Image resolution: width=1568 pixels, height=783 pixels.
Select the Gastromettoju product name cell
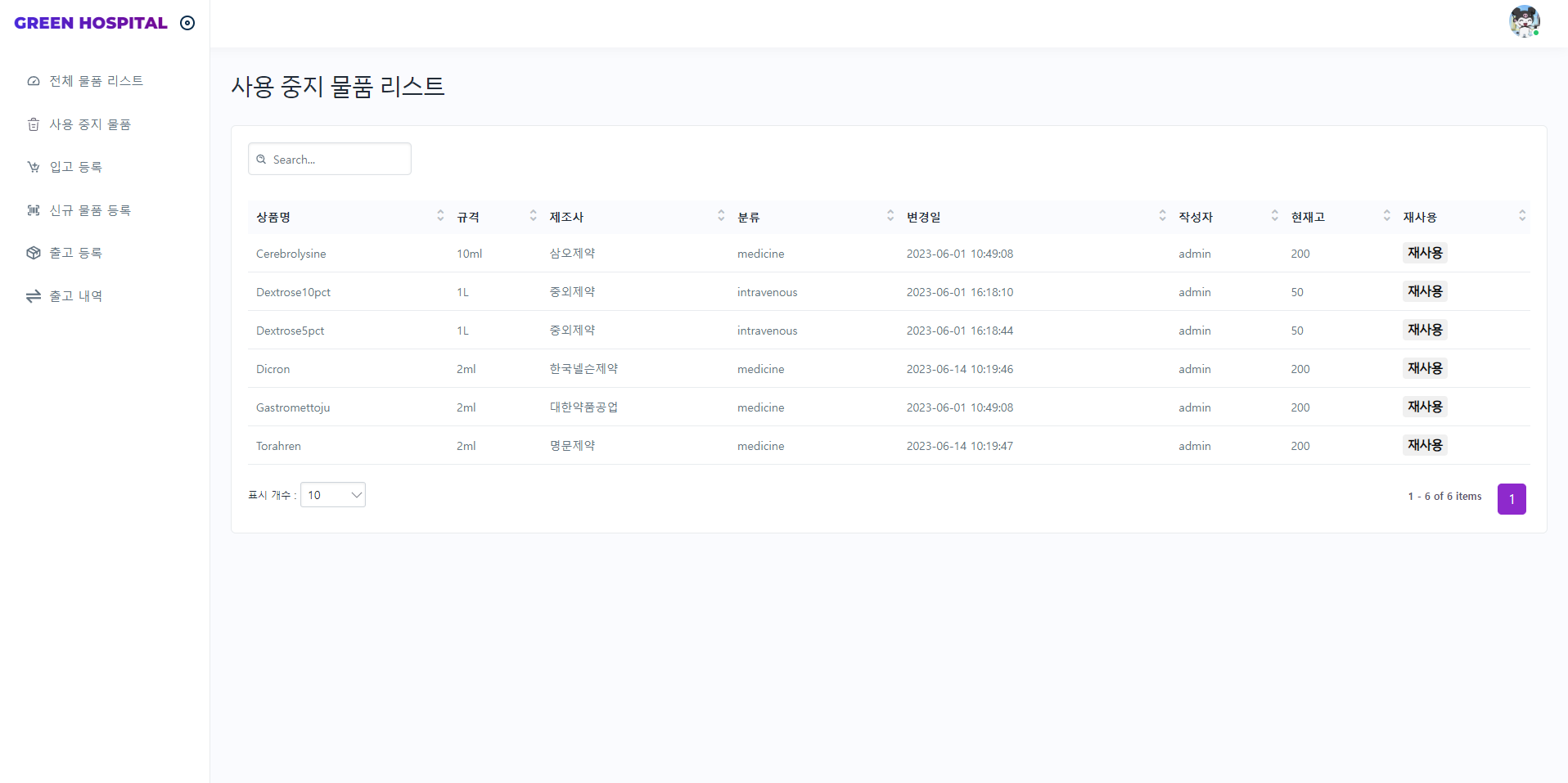click(293, 407)
